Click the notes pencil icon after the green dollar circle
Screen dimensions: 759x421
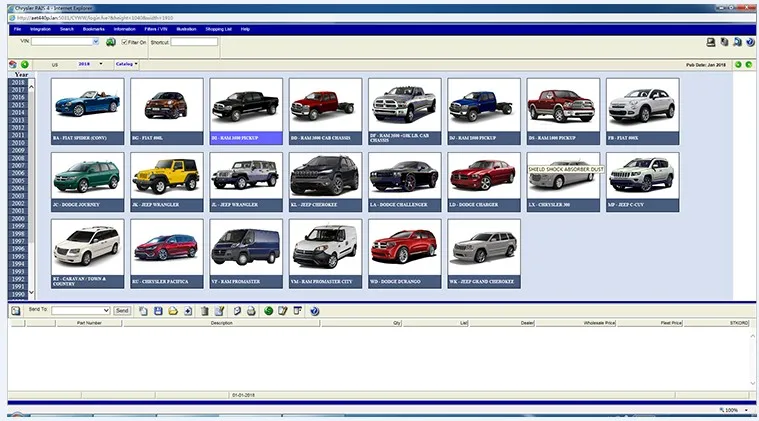pyautogui.click(x=283, y=311)
